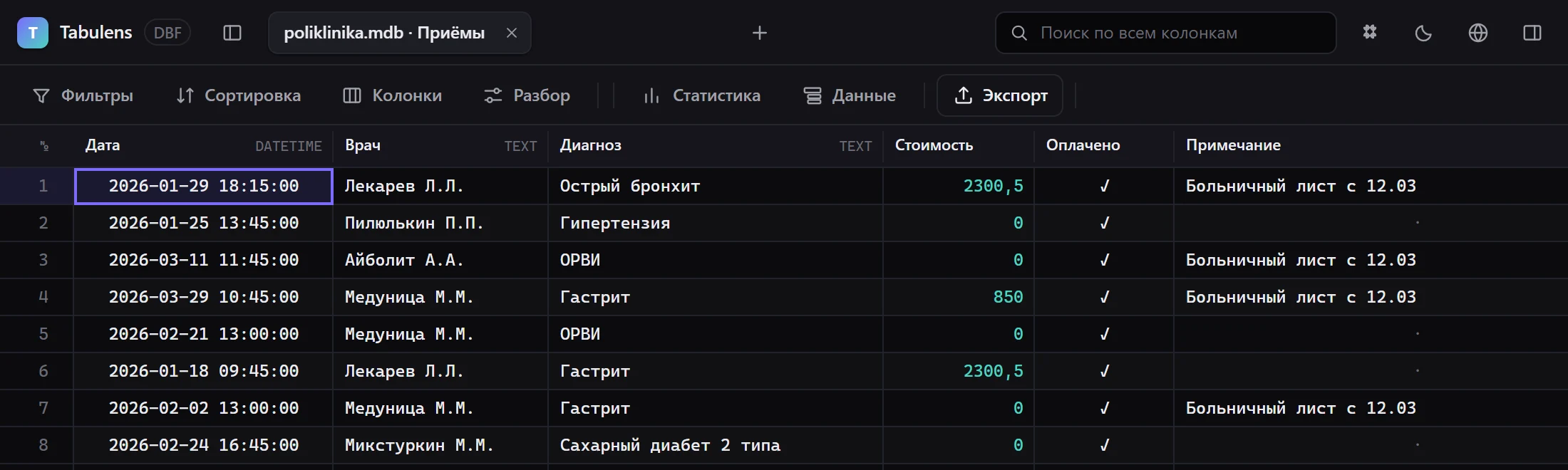Click the Экспорт button
The height and width of the screenshot is (470, 1568).
[1000, 95]
